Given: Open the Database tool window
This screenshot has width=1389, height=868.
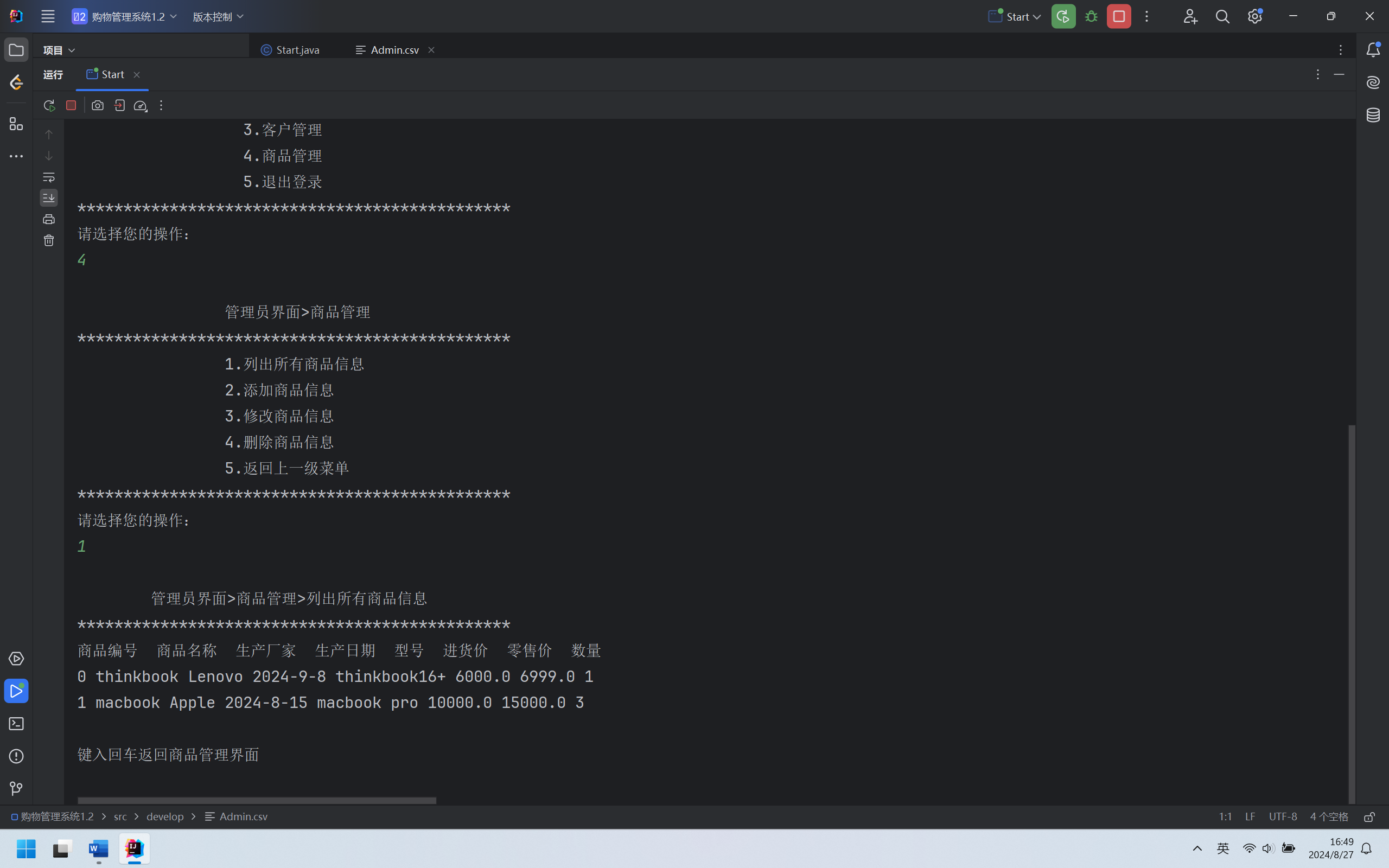Looking at the screenshot, I should coord(1373,116).
